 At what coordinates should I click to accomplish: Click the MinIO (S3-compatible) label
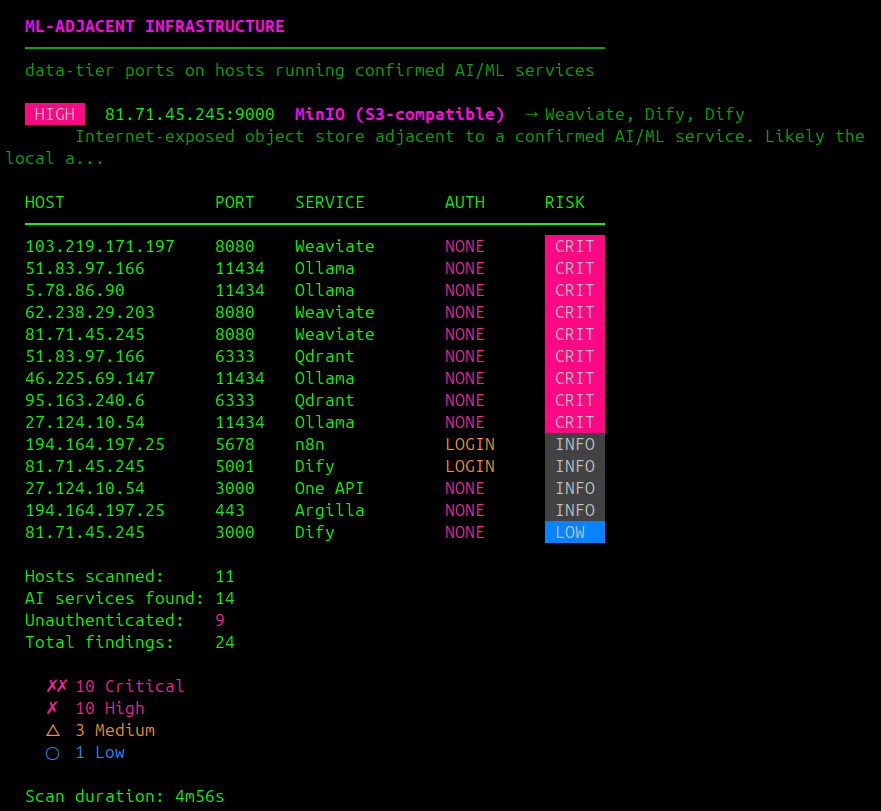[399, 114]
